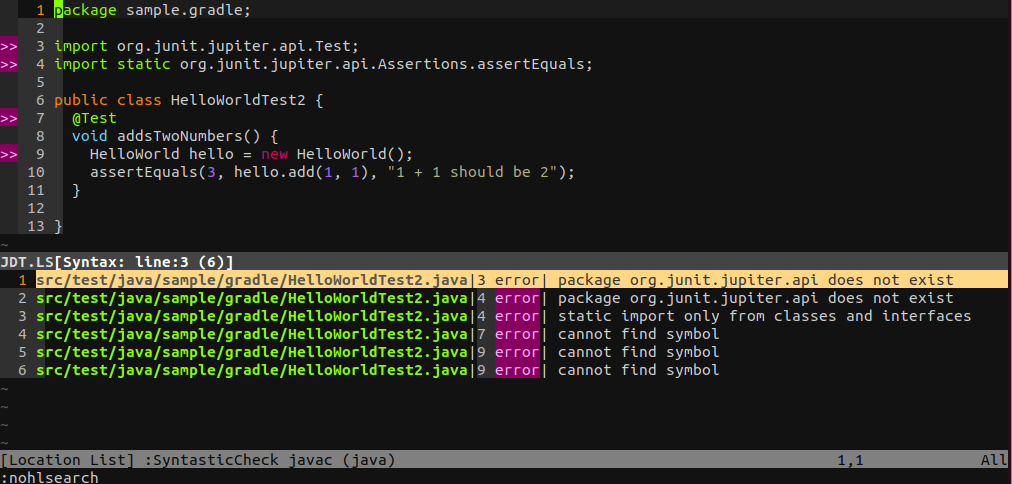The width and height of the screenshot is (1012, 484).
Task: Click the @Test annotation
Action: 94,118
